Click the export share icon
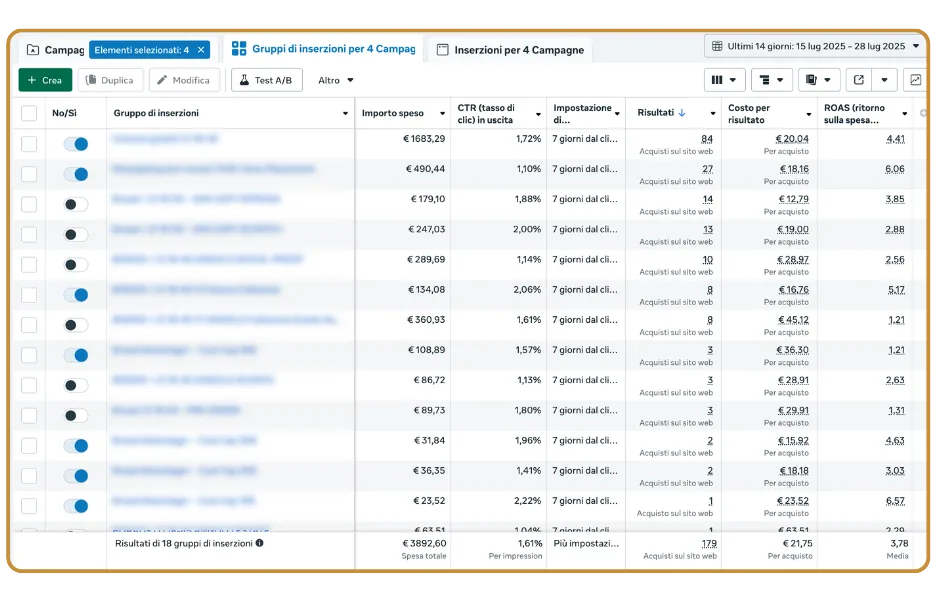This screenshot has width=940, height=600. pos(858,80)
